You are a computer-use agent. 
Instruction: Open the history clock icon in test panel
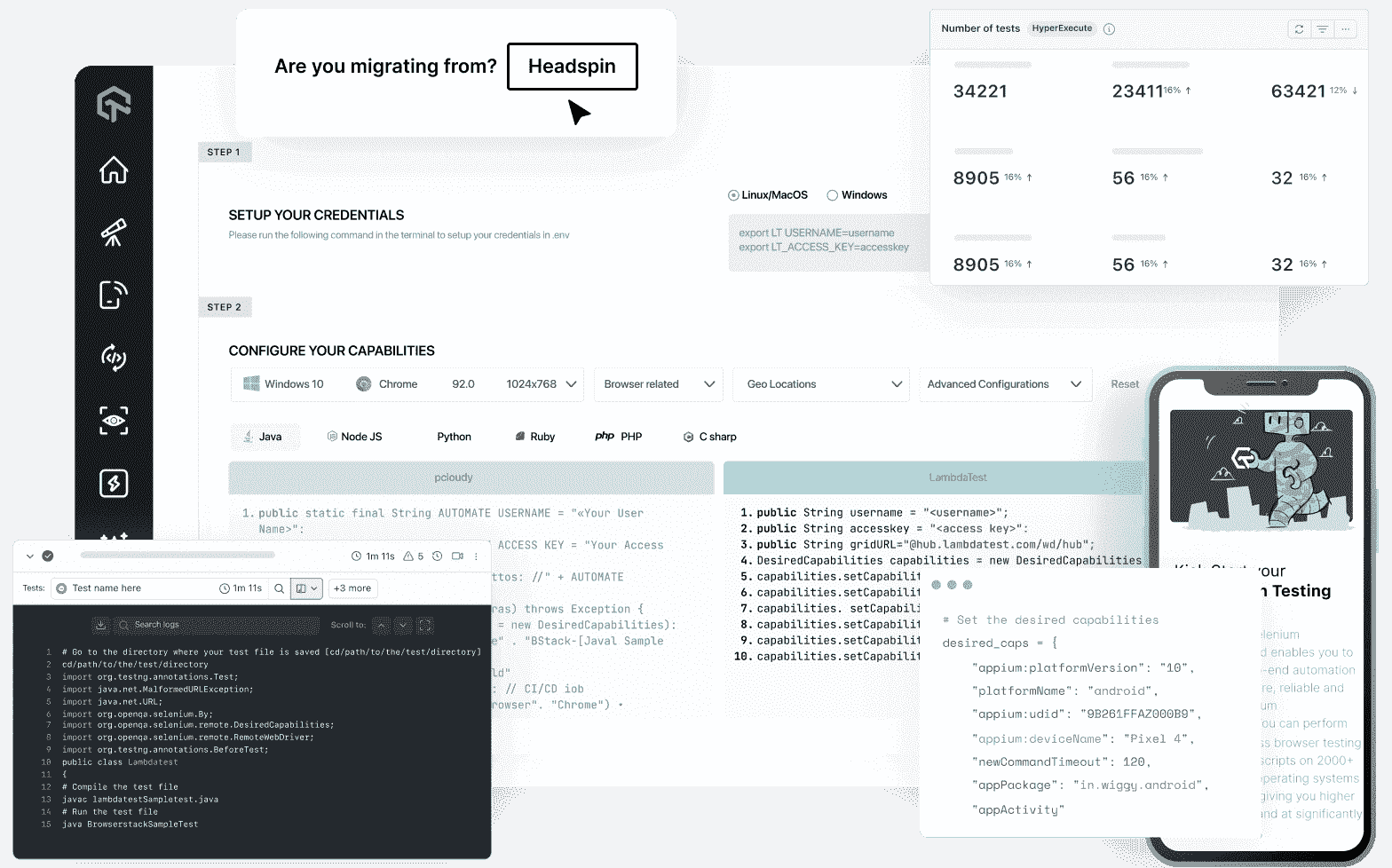click(437, 556)
